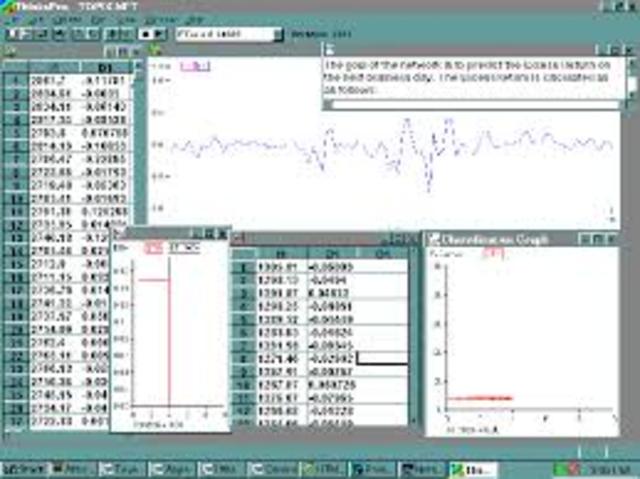Click the left data table's window icon
The height and width of the screenshot is (479, 640).
[10, 51]
